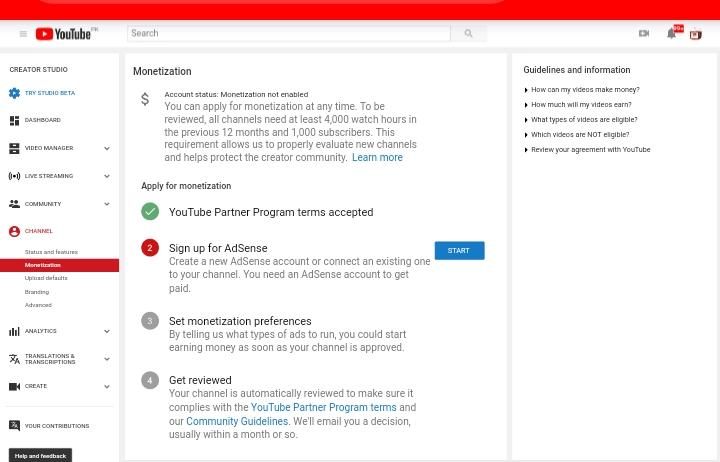Open the hamburger guide menu
The image size is (720, 462).
(x=23, y=34)
